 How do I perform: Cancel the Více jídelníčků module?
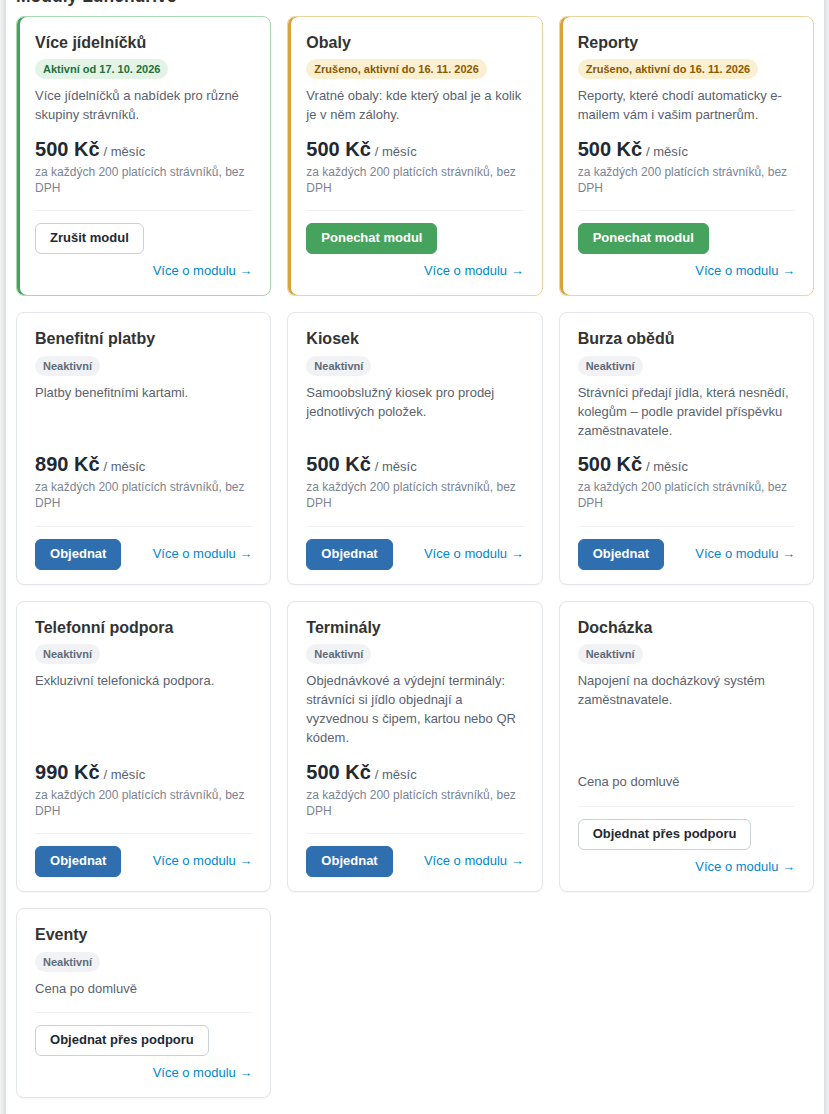90,238
